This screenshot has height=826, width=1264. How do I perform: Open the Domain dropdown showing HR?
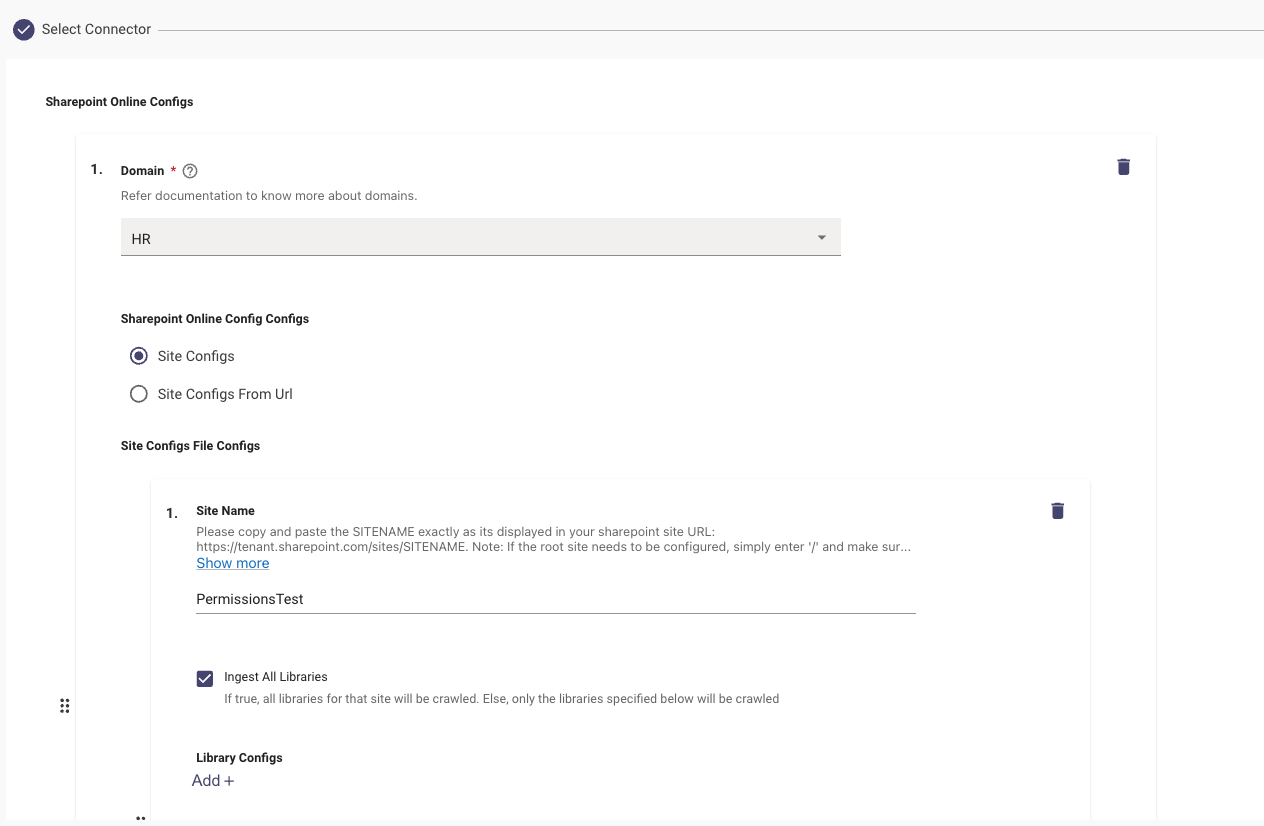[481, 237]
